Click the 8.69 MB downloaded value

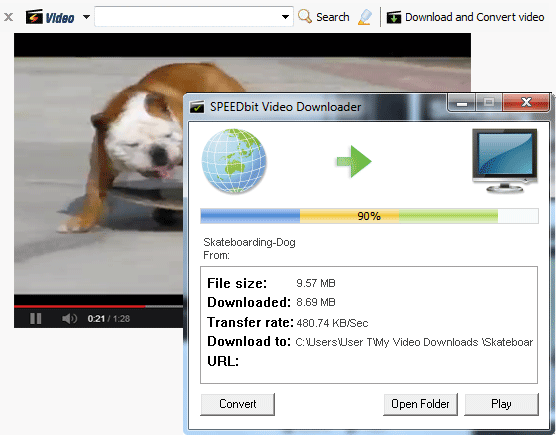(316, 302)
